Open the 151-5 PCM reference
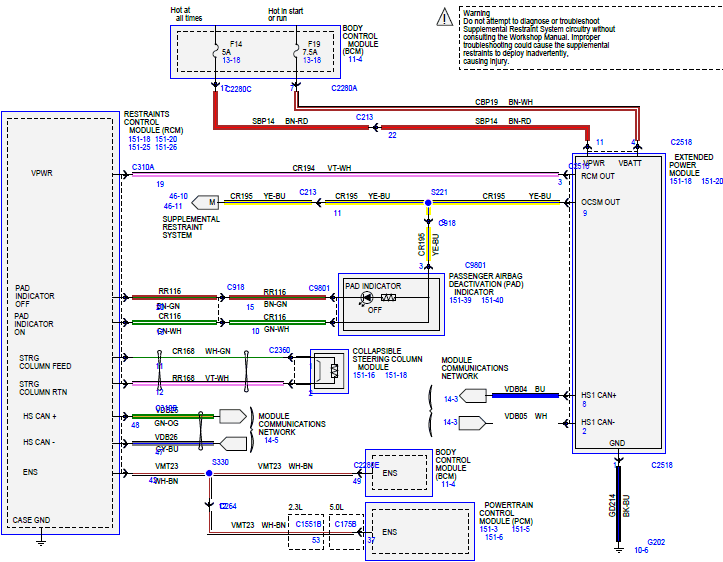723x562 pixels. tap(521, 529)
